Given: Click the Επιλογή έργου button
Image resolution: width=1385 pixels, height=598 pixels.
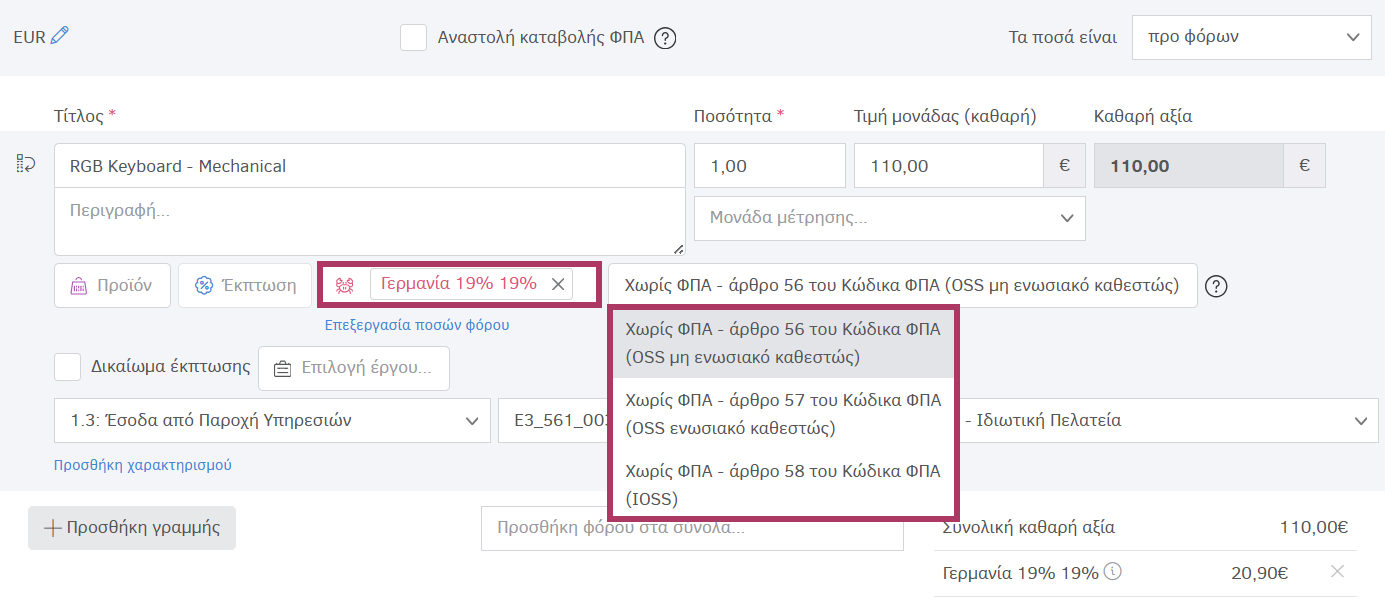Looking at the screenshot, I should click(x=353, y=367).
